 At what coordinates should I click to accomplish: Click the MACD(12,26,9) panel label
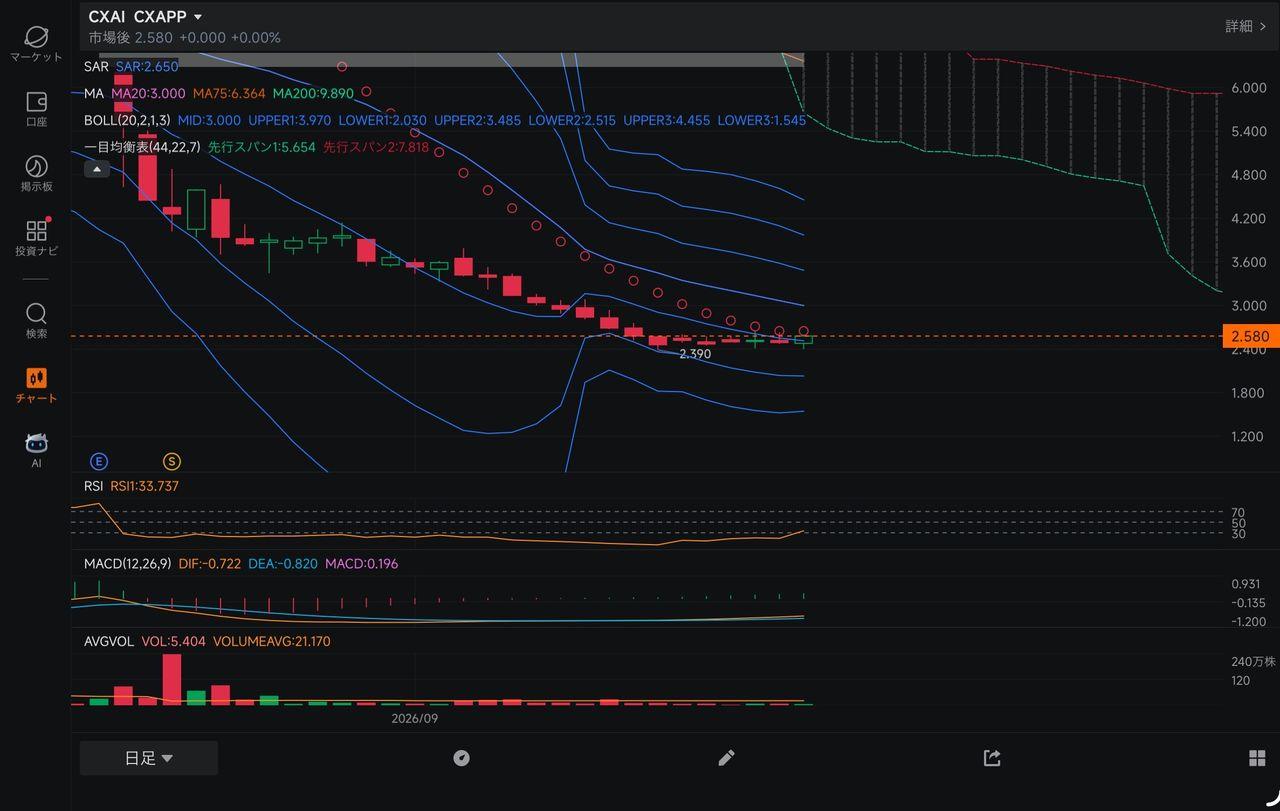(x=127, y=564)
